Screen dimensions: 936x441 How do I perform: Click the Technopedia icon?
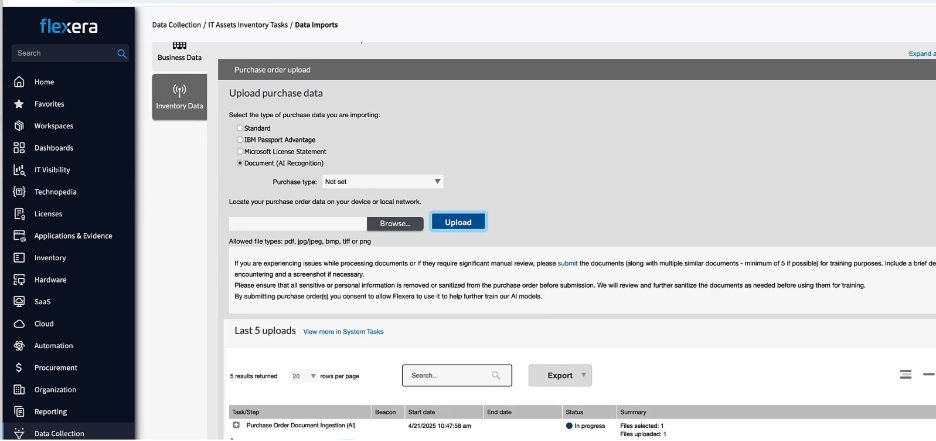[x=19, y=192]
